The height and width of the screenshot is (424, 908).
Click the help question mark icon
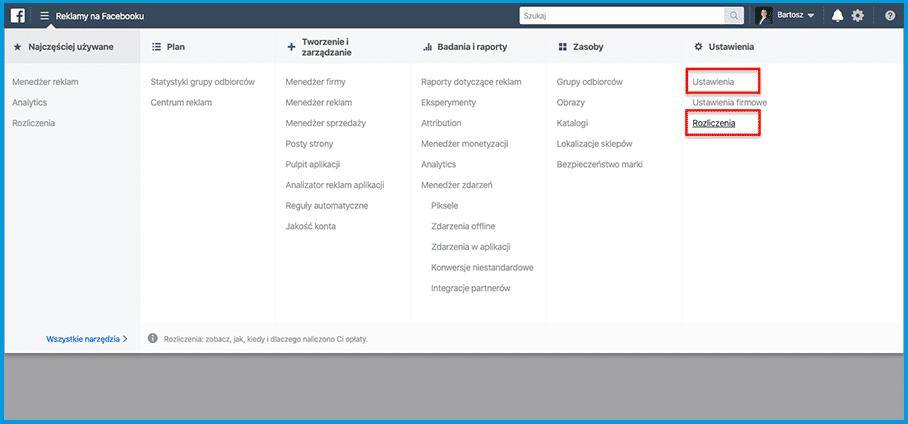tap(890, 16)
